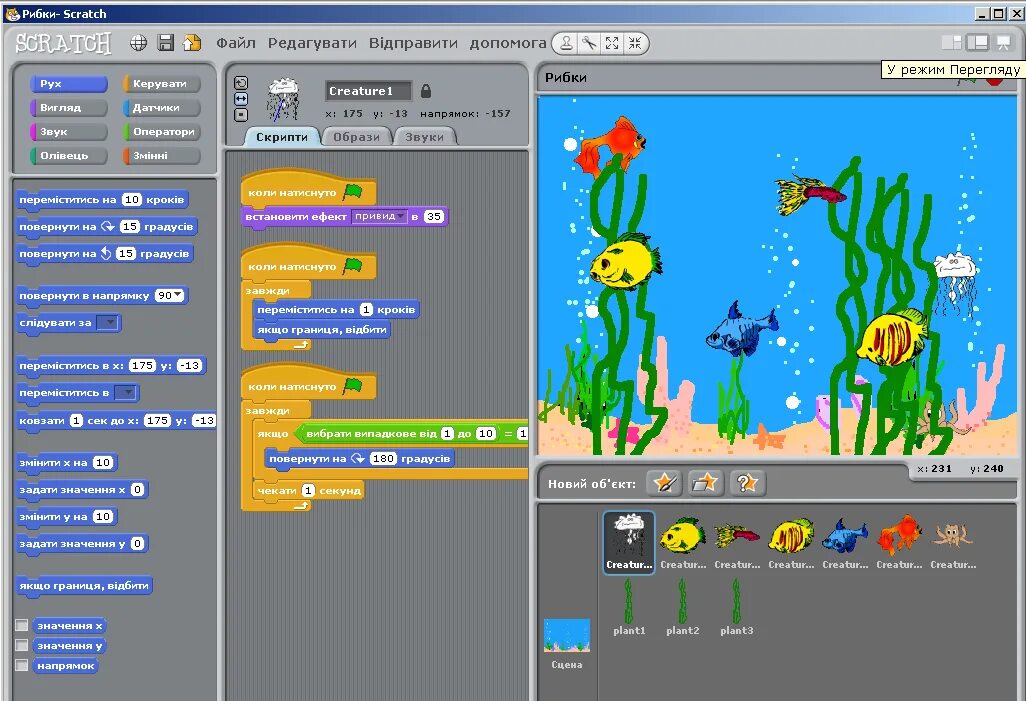
Task: Open the Вигляд blocks category
Action: 68,107
